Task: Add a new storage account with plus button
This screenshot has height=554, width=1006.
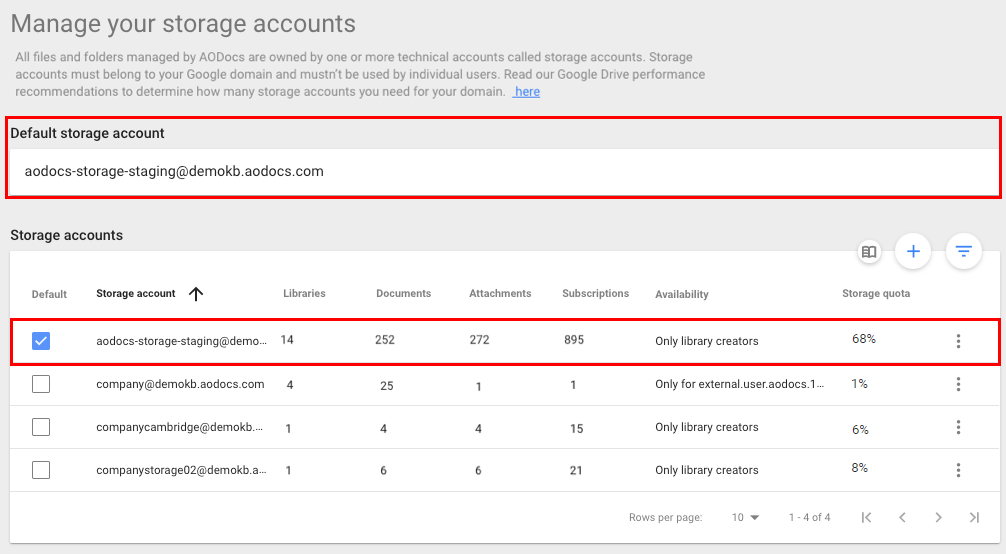Action: pyautogui.click(x=912, y=251)
